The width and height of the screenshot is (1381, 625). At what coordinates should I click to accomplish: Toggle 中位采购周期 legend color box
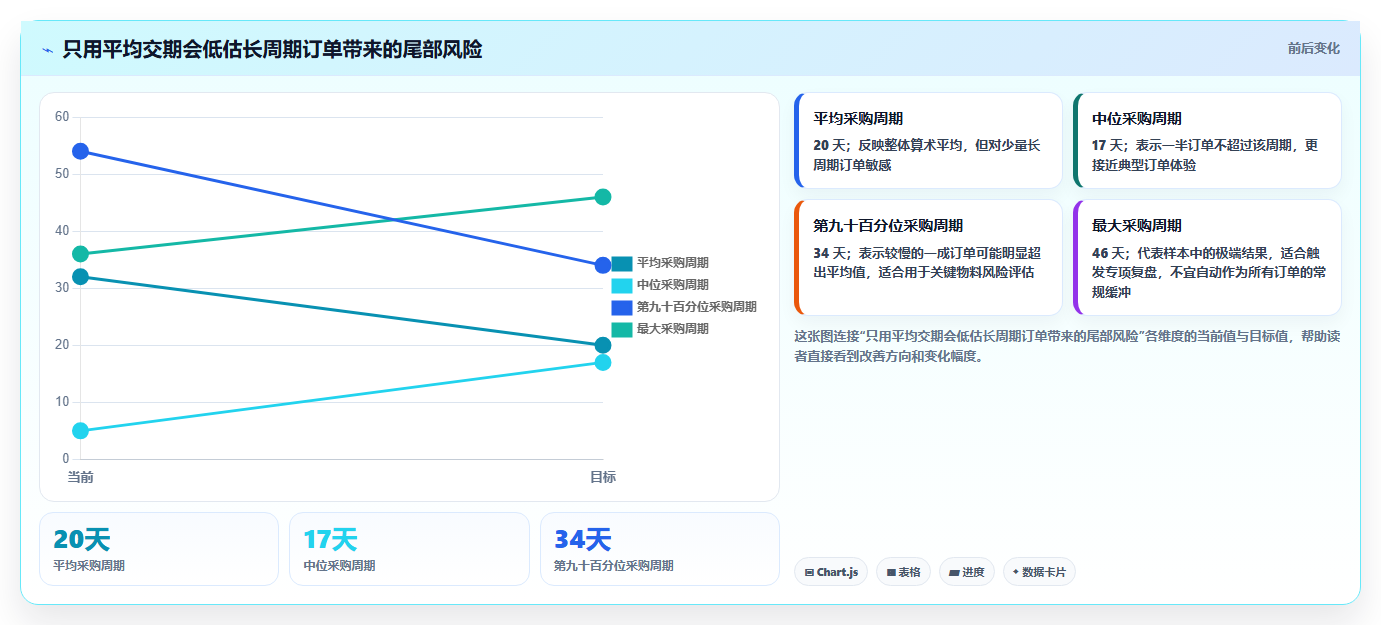[622, 285]
